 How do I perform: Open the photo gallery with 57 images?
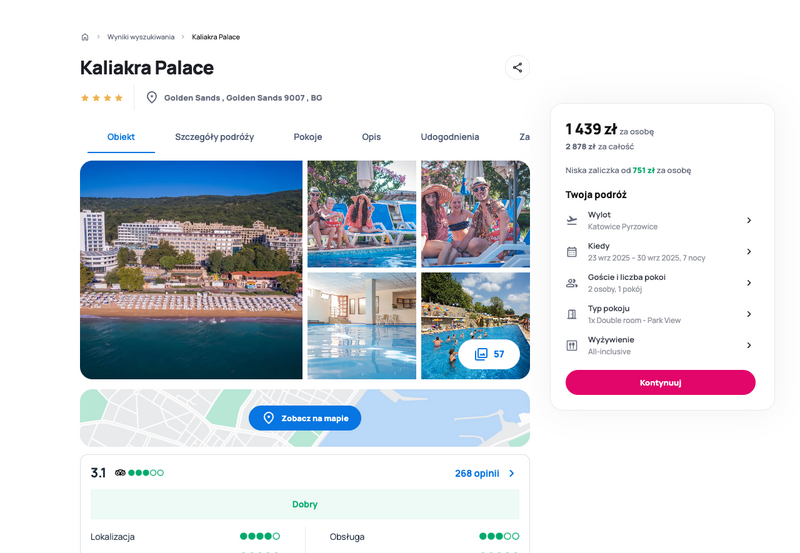(x=489, y=354)
